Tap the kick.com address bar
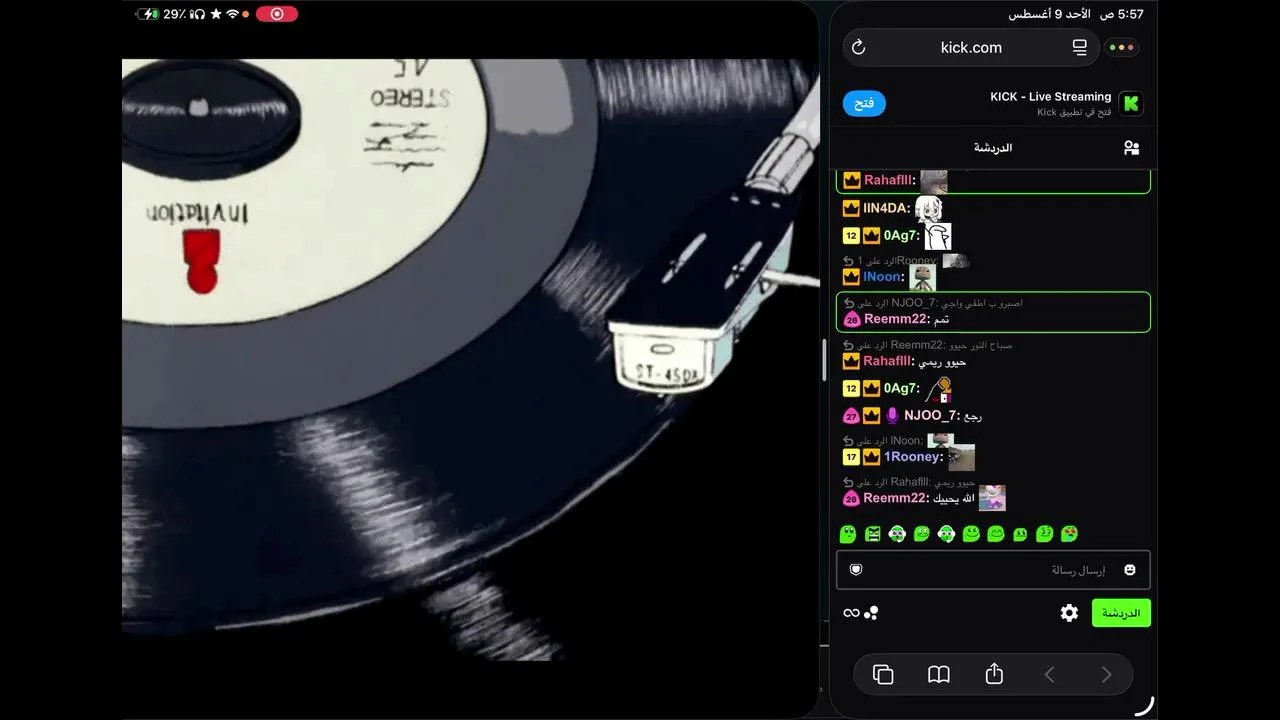Image resolution: width=1280 pixels, height=720 pixels. (x=971, y=47)
